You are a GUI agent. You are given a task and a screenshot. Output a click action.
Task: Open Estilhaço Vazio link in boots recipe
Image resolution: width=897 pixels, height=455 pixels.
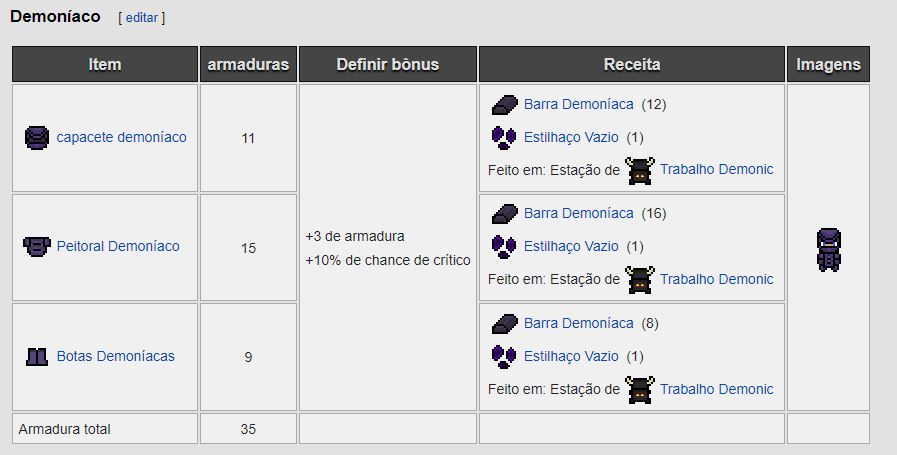pyautogui.click(x=571, y=356)
